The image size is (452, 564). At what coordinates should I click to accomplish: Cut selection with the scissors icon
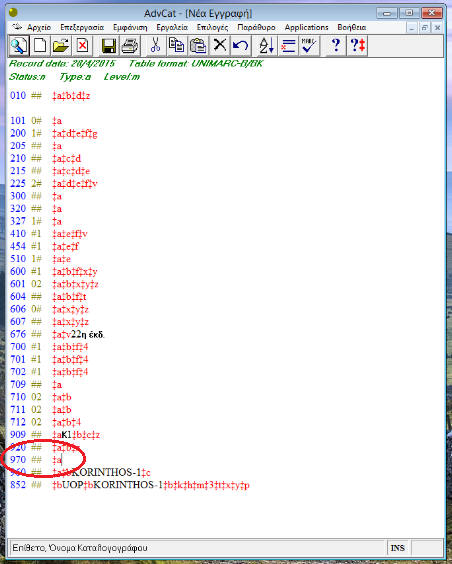tap(155, 46)
